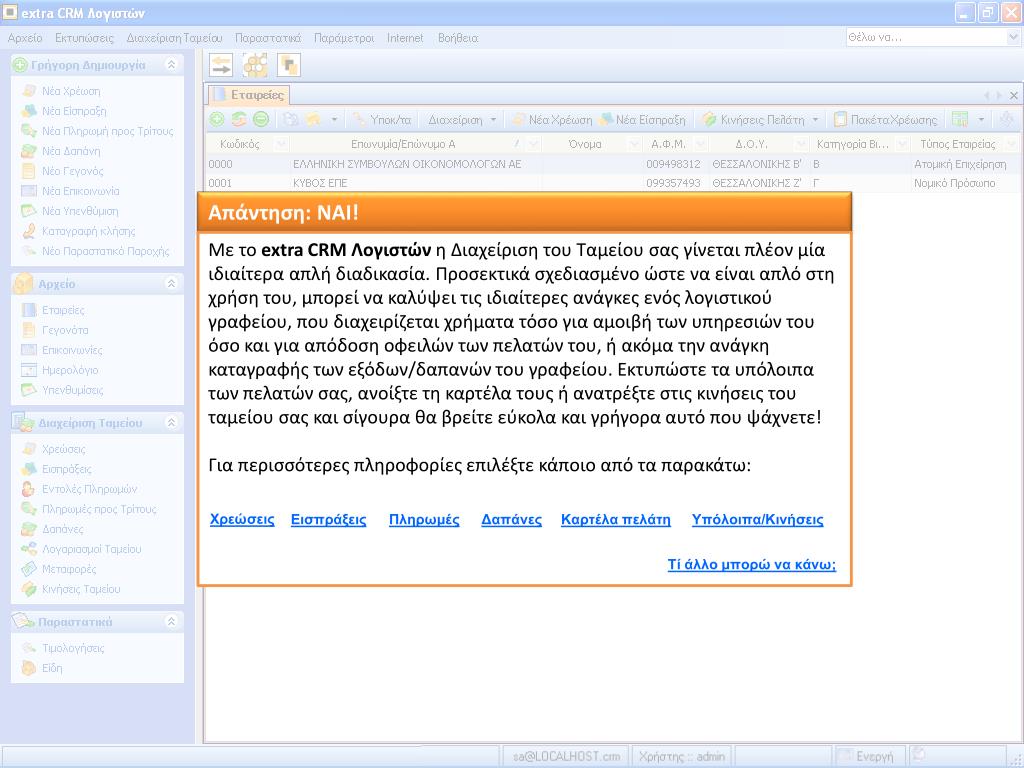Open the Παραστατικά menu

point(268,38)
